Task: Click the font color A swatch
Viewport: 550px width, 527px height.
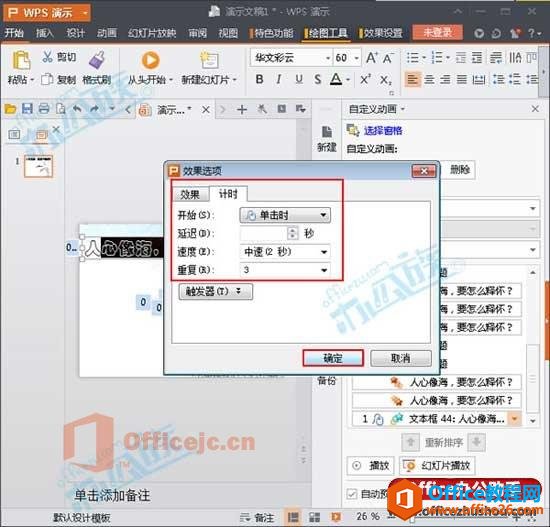Action: (336, 80)
